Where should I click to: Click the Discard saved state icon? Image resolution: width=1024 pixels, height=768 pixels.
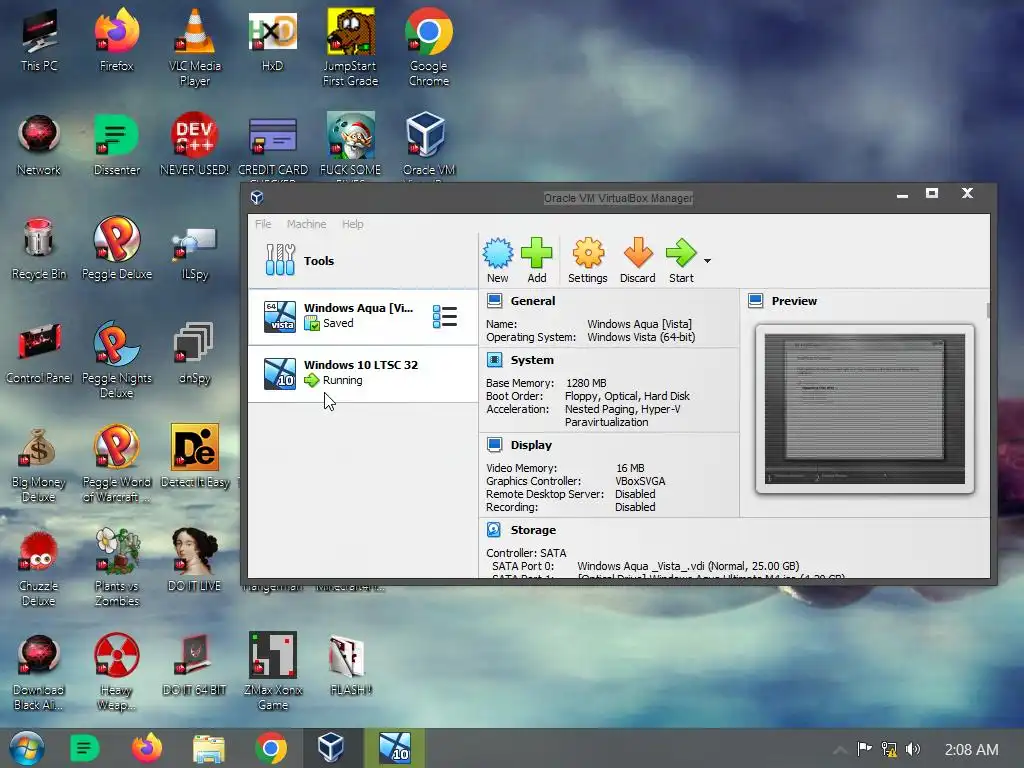tap(637, 260)
